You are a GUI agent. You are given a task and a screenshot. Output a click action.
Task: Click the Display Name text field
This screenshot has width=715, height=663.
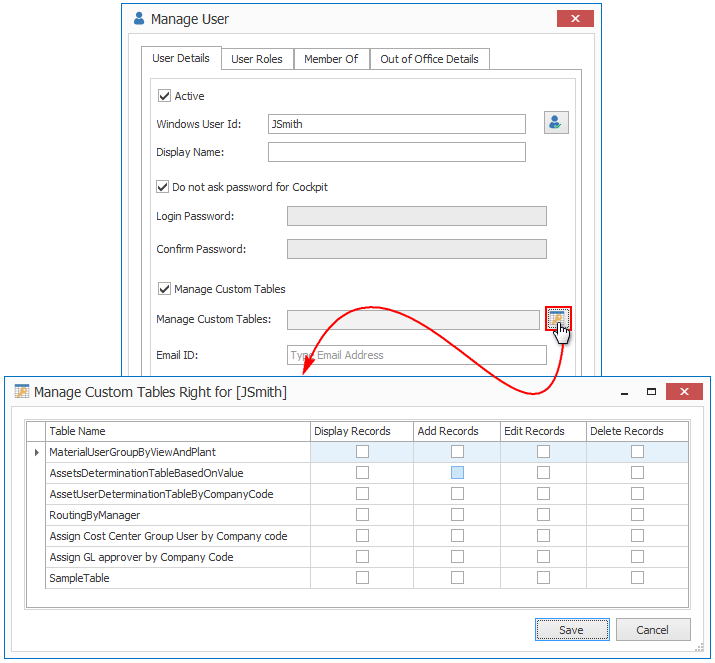click(396, 152)
